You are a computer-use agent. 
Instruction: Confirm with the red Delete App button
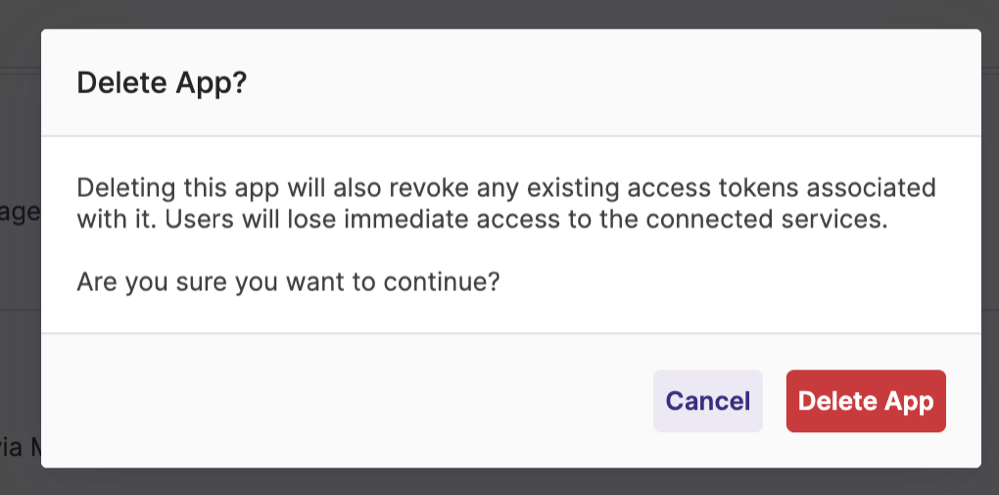(865, 401)
